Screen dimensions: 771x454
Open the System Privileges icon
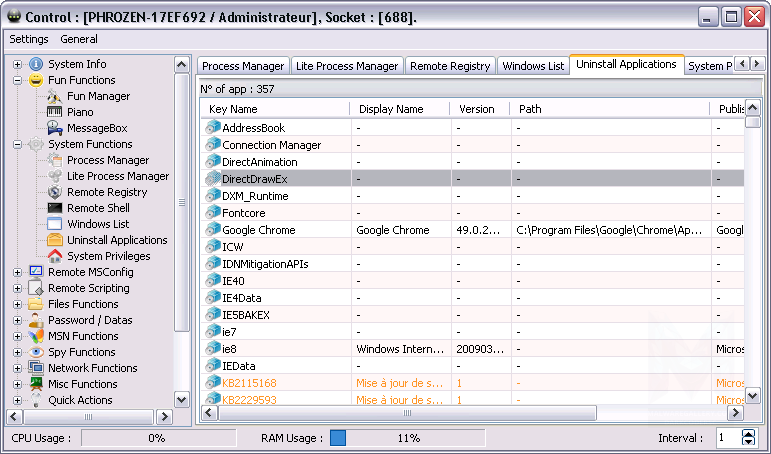[x=55, y=256]
